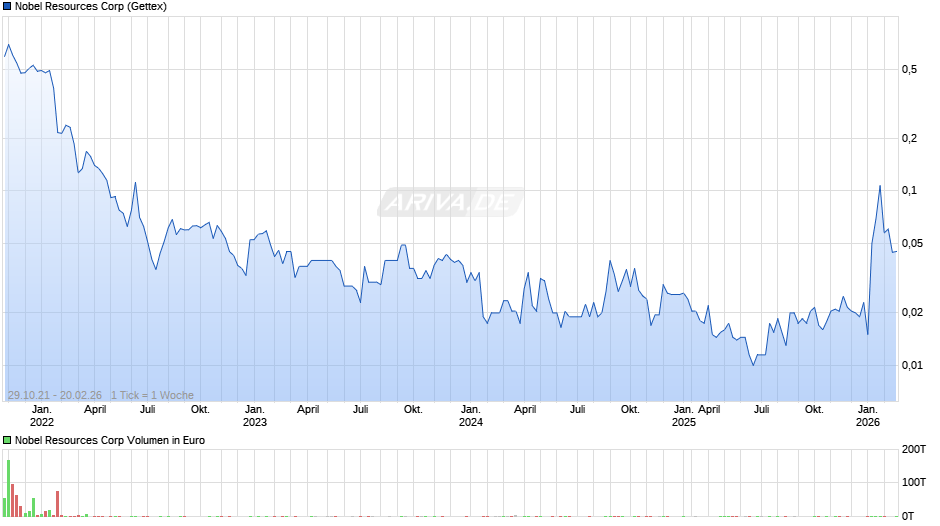This screenshot has width=940, height=526.
Task: Click the blue legend square for Nobel Resources Corp
Action: click(x=7, y=7)
